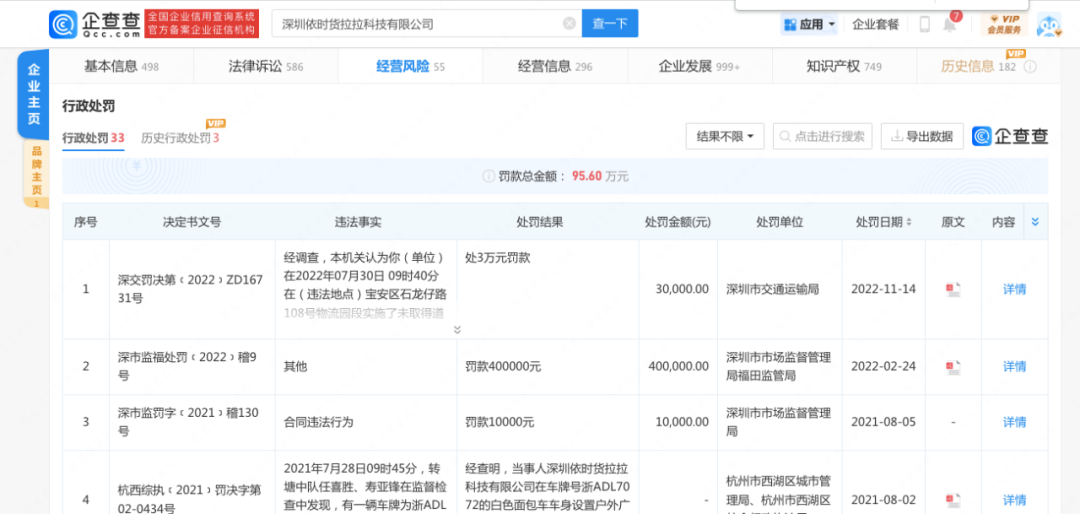Image resolution: width=1080 pixels, height=514 pixels.
Task: Open the 结果不限 filter dropdown
Action: pos(725,136)
